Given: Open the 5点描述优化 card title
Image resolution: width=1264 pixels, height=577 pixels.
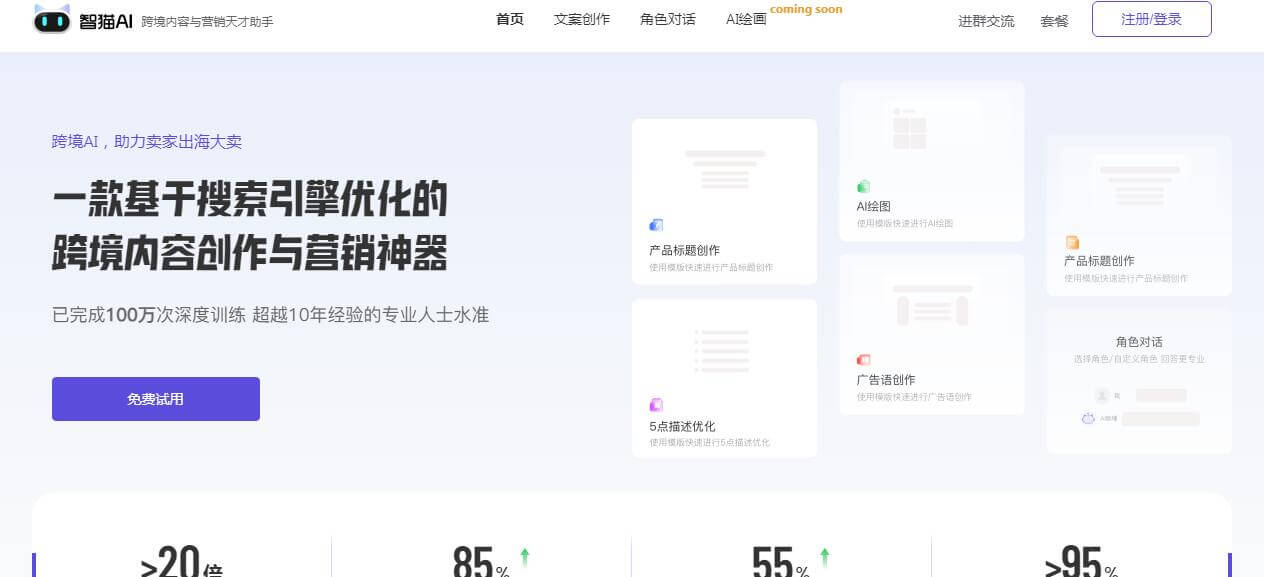Looking at the screenshot, I should (x=682, y=426).
